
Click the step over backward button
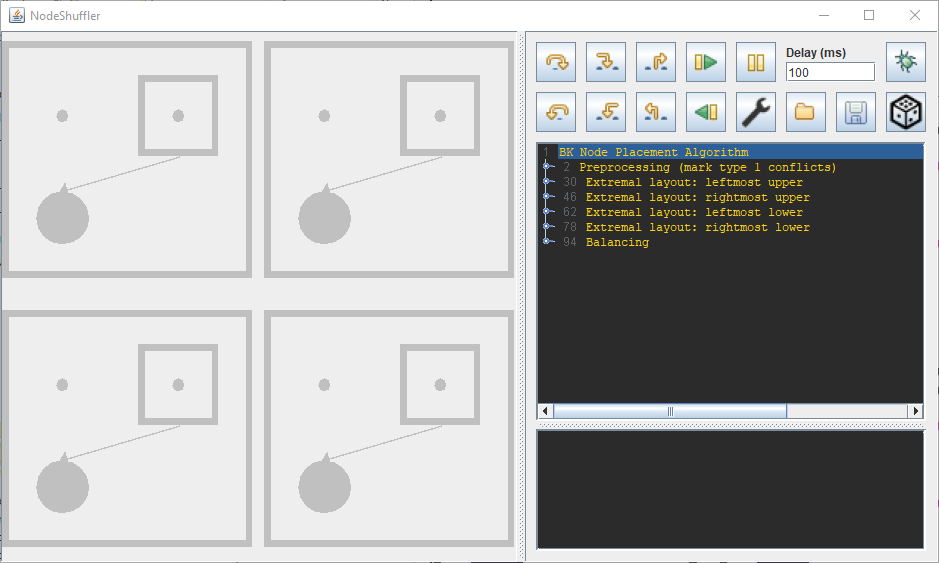click(x=556, y=112)
